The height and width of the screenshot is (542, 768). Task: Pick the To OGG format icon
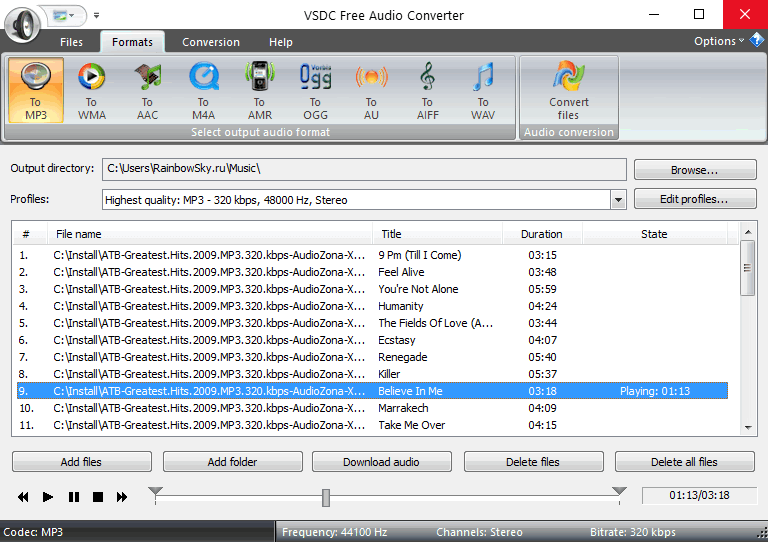pyautogui.click(x=315, y=90)
